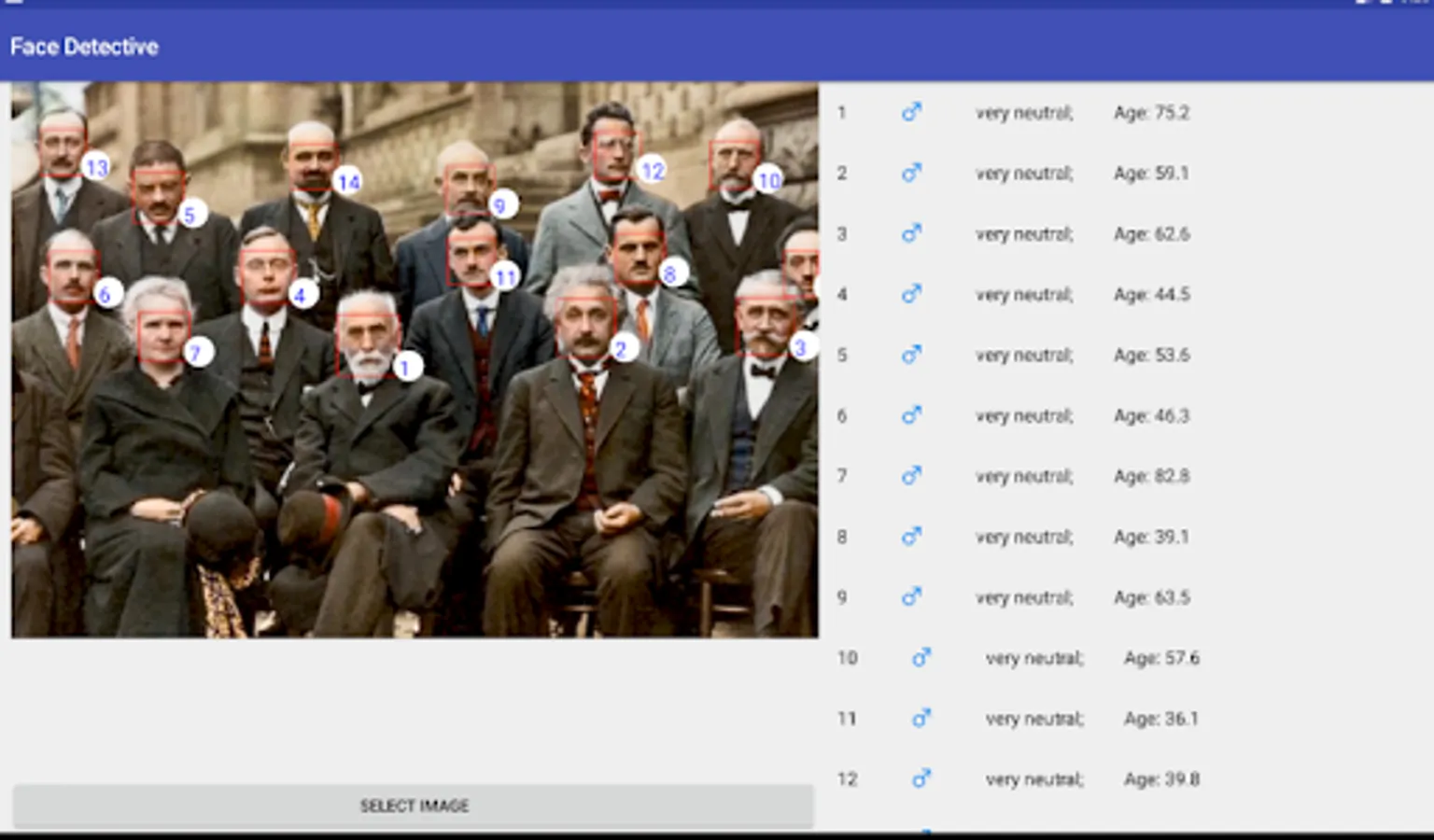The height and width of the screenshot is (840, 1434).
Task: Click the Face Detective app title
Action: click(84, 47)
